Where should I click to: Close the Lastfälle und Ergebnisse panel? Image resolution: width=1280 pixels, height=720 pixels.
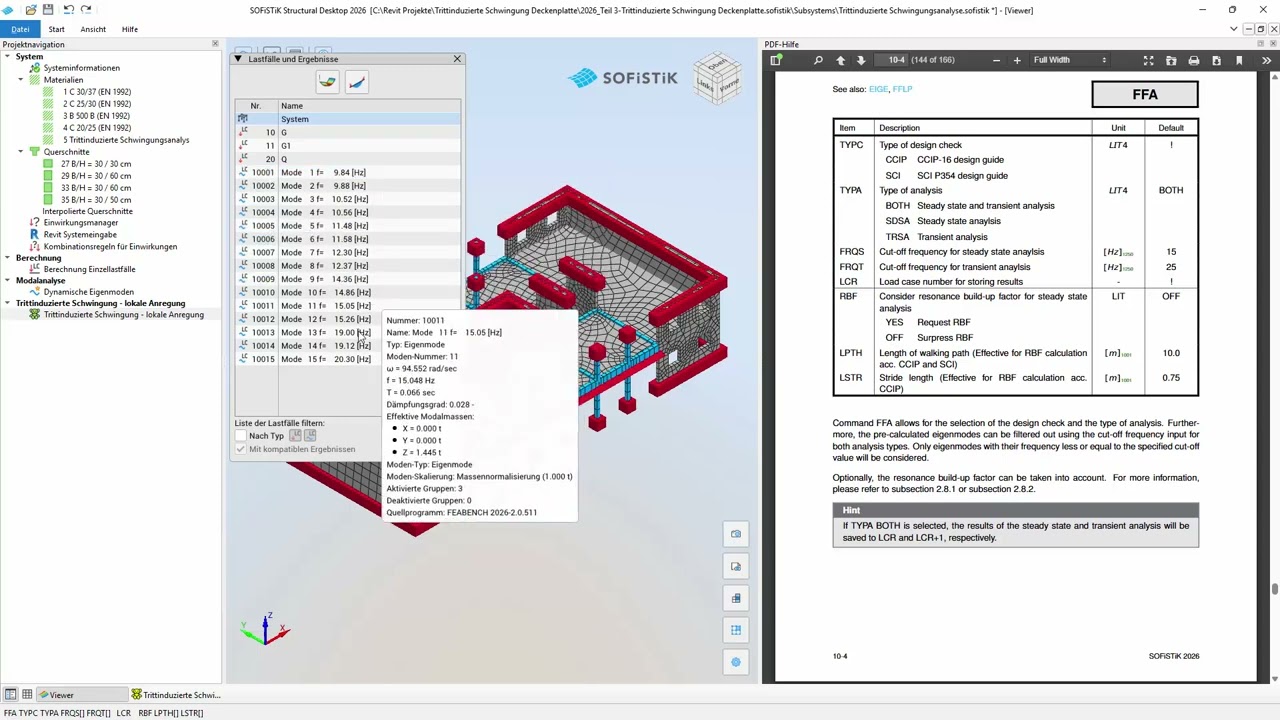coord(457,59)
